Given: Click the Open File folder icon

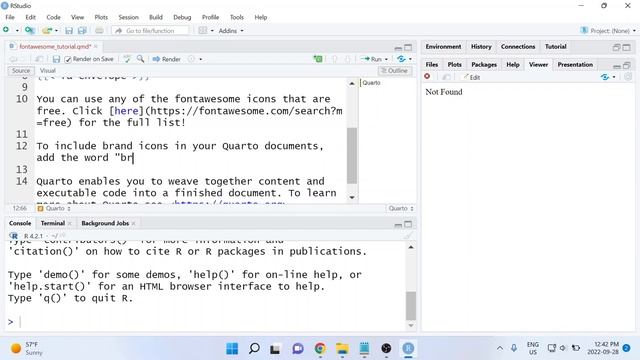Looking at the screenshot, I should [x=47, y=31].
